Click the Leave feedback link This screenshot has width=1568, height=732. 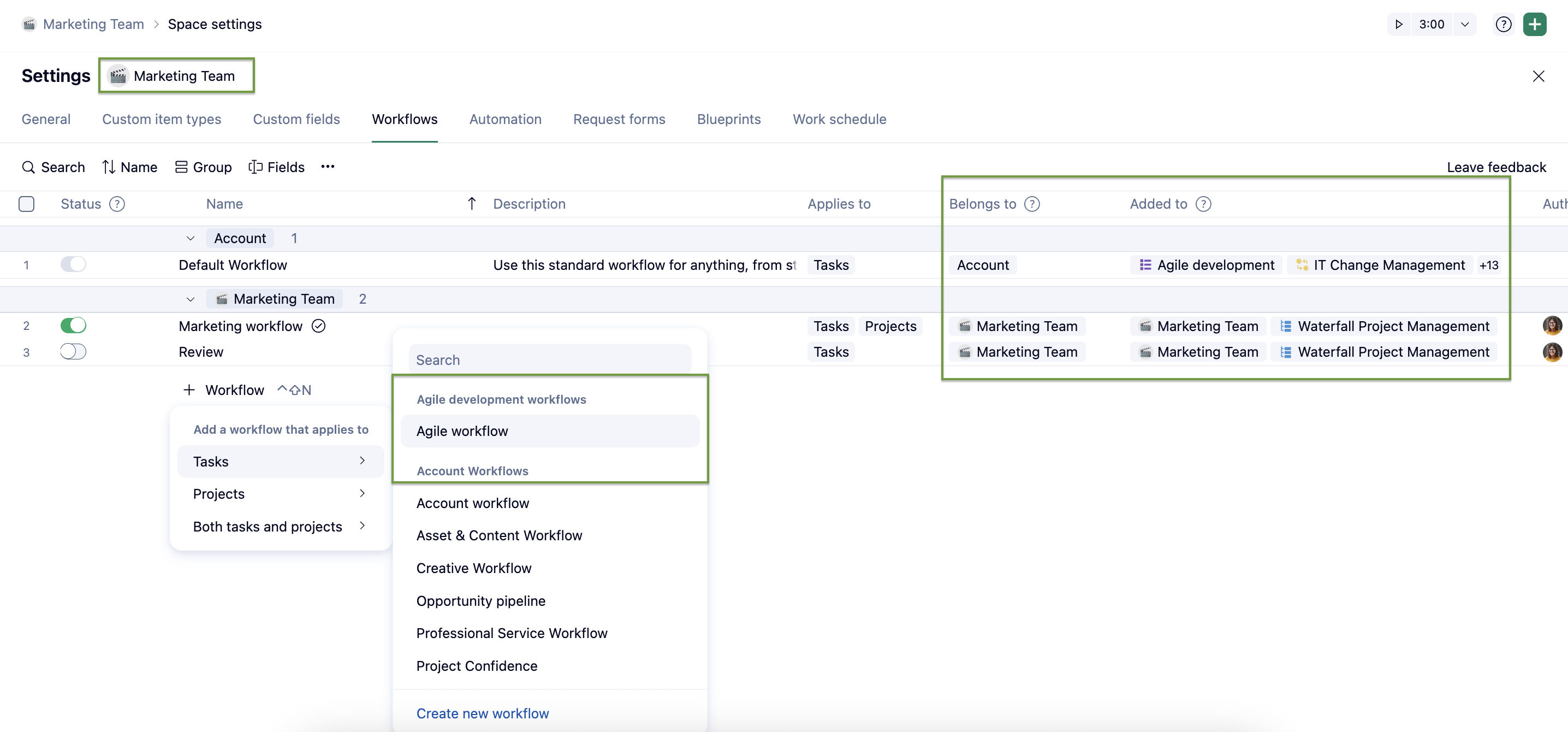(x=1495, y=167)
